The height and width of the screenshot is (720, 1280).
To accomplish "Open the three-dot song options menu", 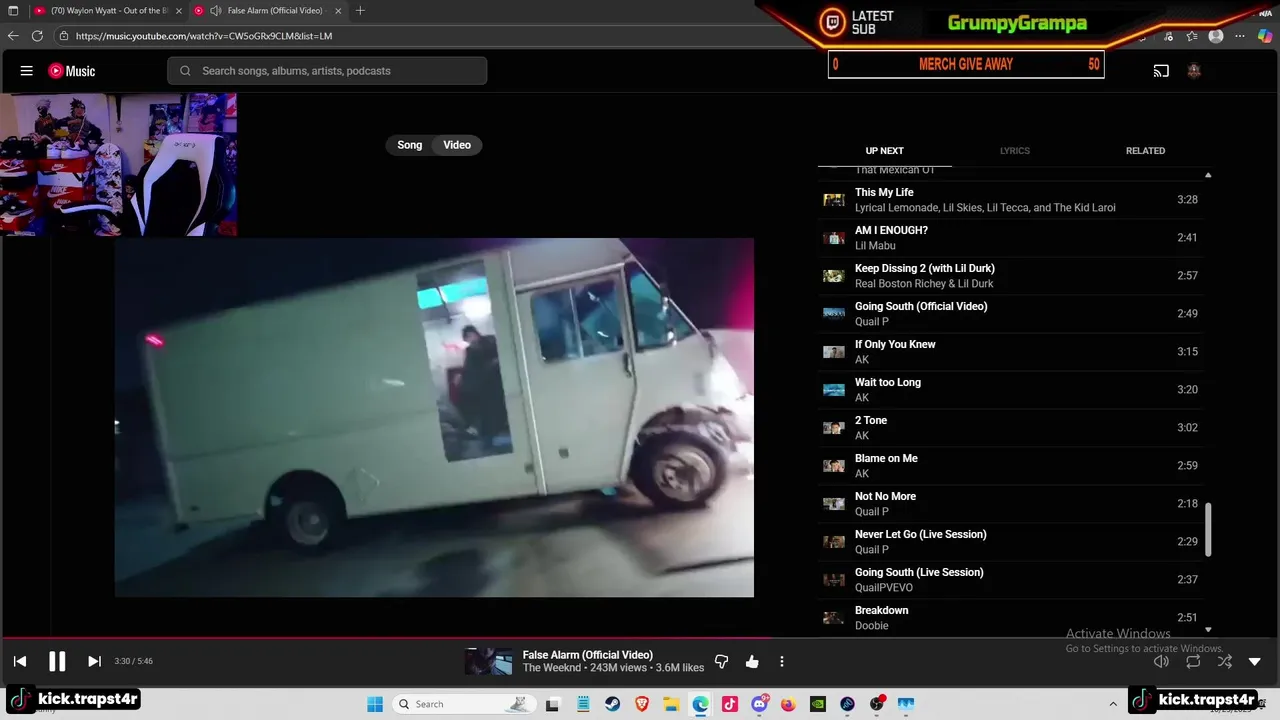I will click(782, 661).
